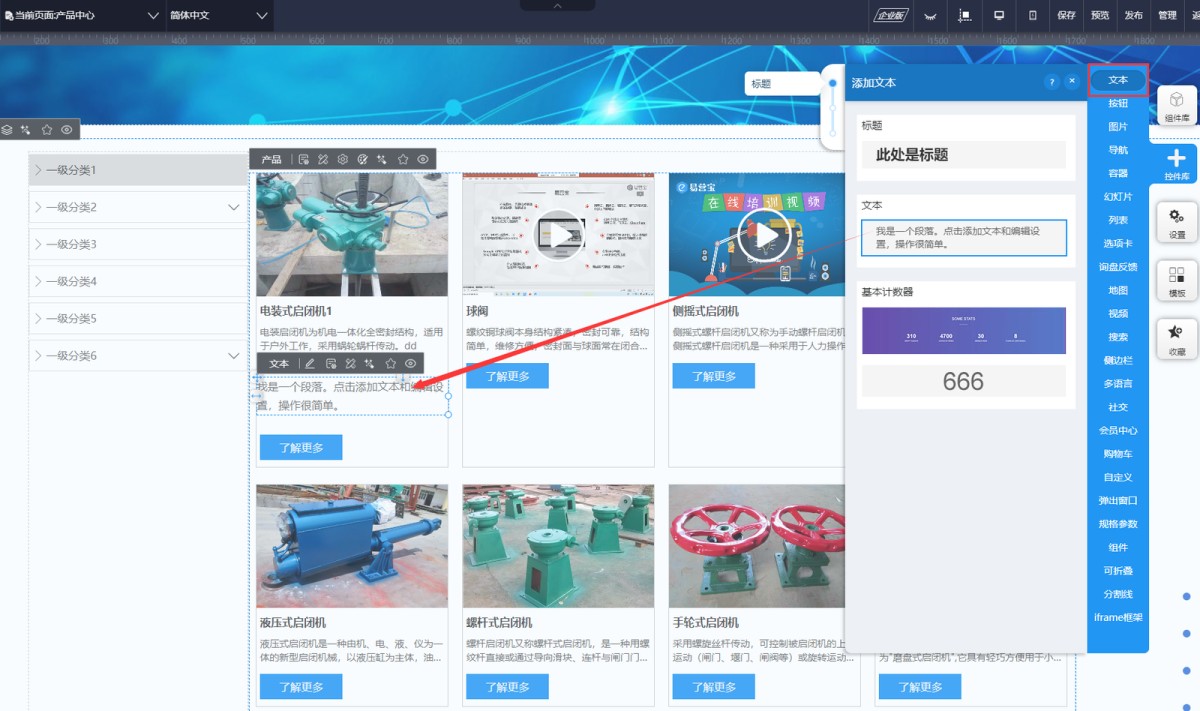Click the alignment guides icon in top toolbar
Viewport: 1200px width, 711px height.
click(x=965, y=16)
